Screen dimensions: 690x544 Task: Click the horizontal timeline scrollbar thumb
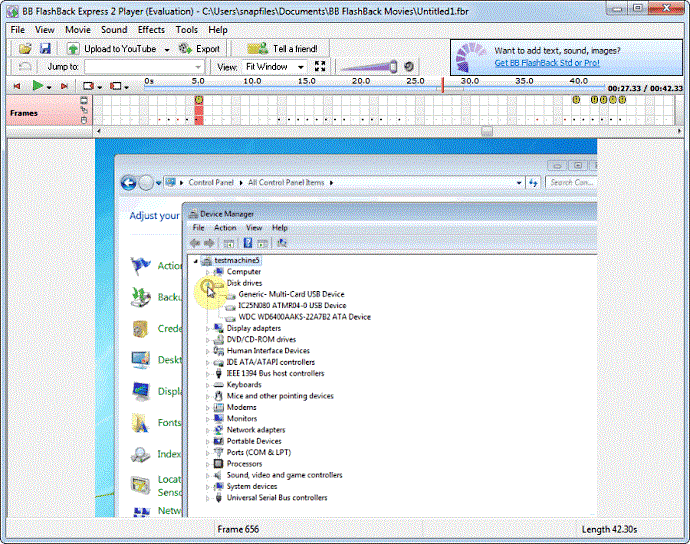click(486, 130)
